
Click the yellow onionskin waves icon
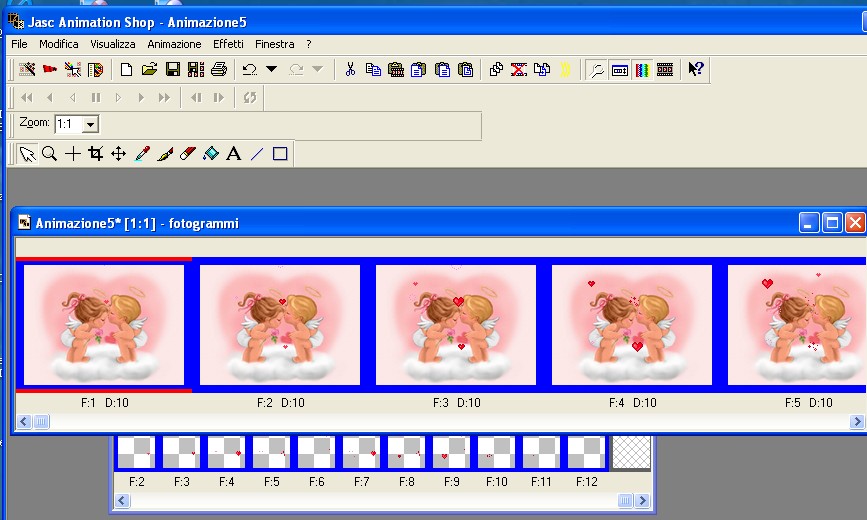click(x=565, y=69)
